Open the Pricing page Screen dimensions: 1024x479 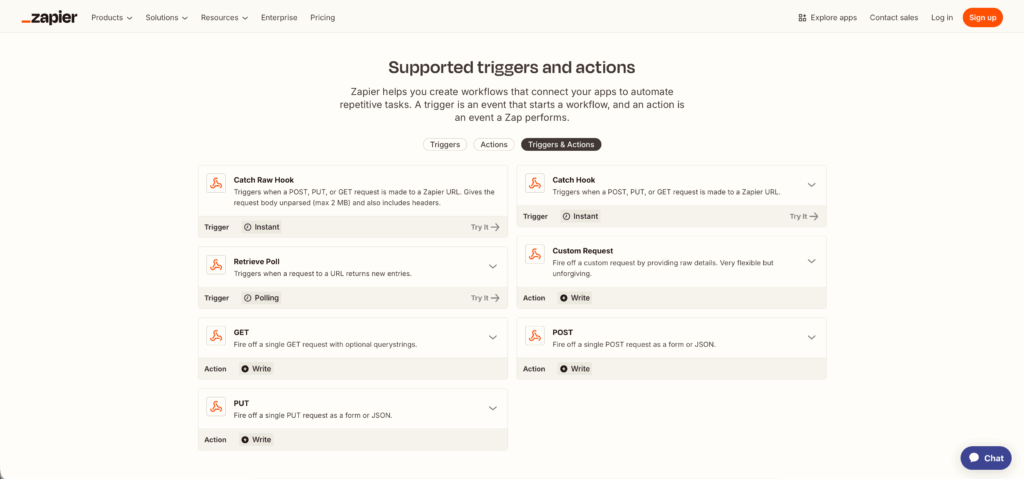(x=322, y=17)
